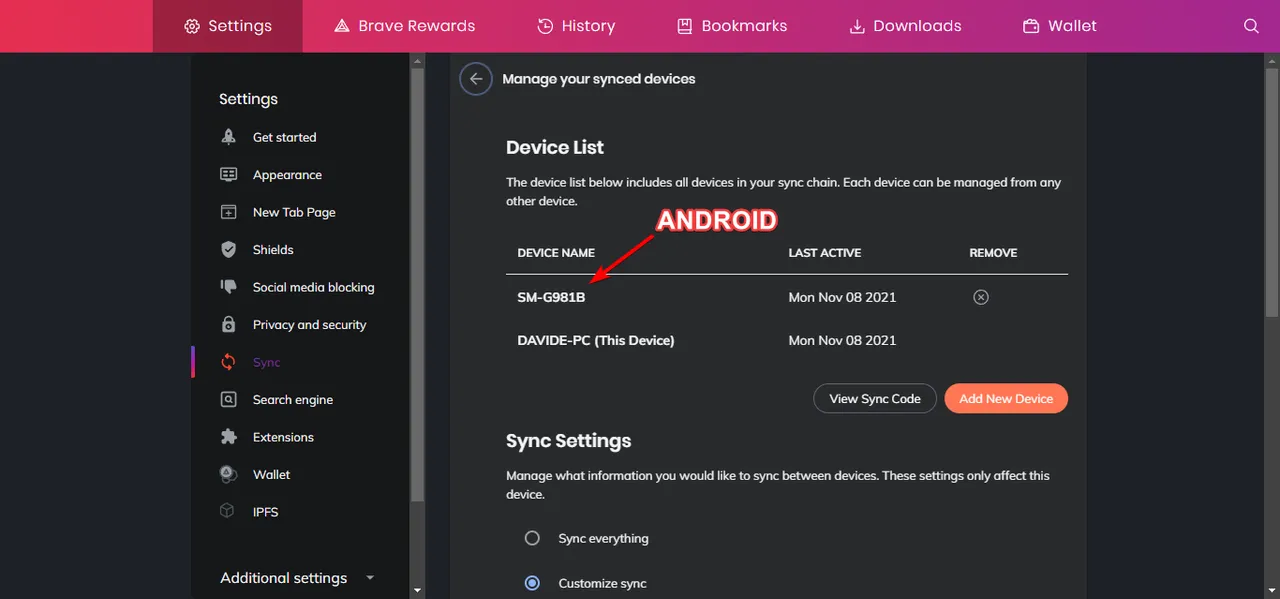Open the Settings tab in top bar
Viewport: 1280px width, 599px height.
228,26
